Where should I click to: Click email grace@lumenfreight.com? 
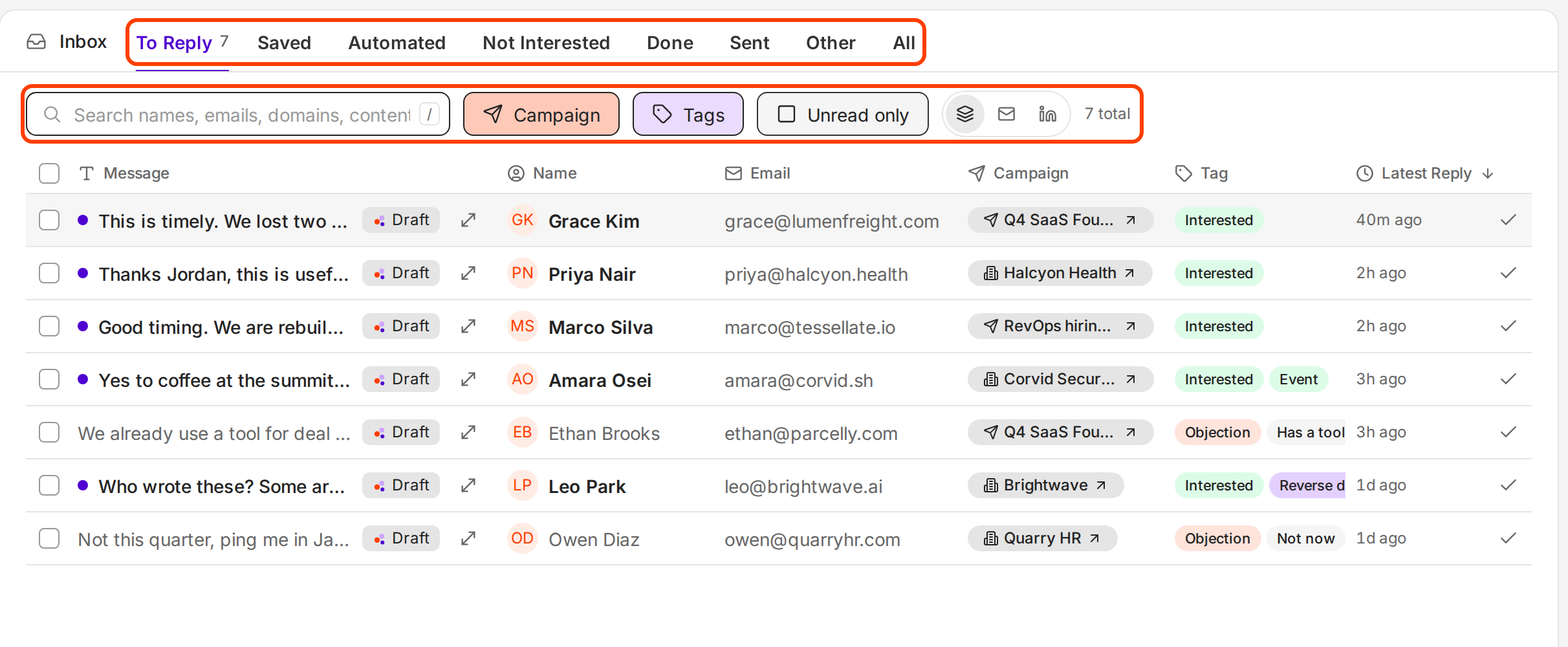pos(831,221)
